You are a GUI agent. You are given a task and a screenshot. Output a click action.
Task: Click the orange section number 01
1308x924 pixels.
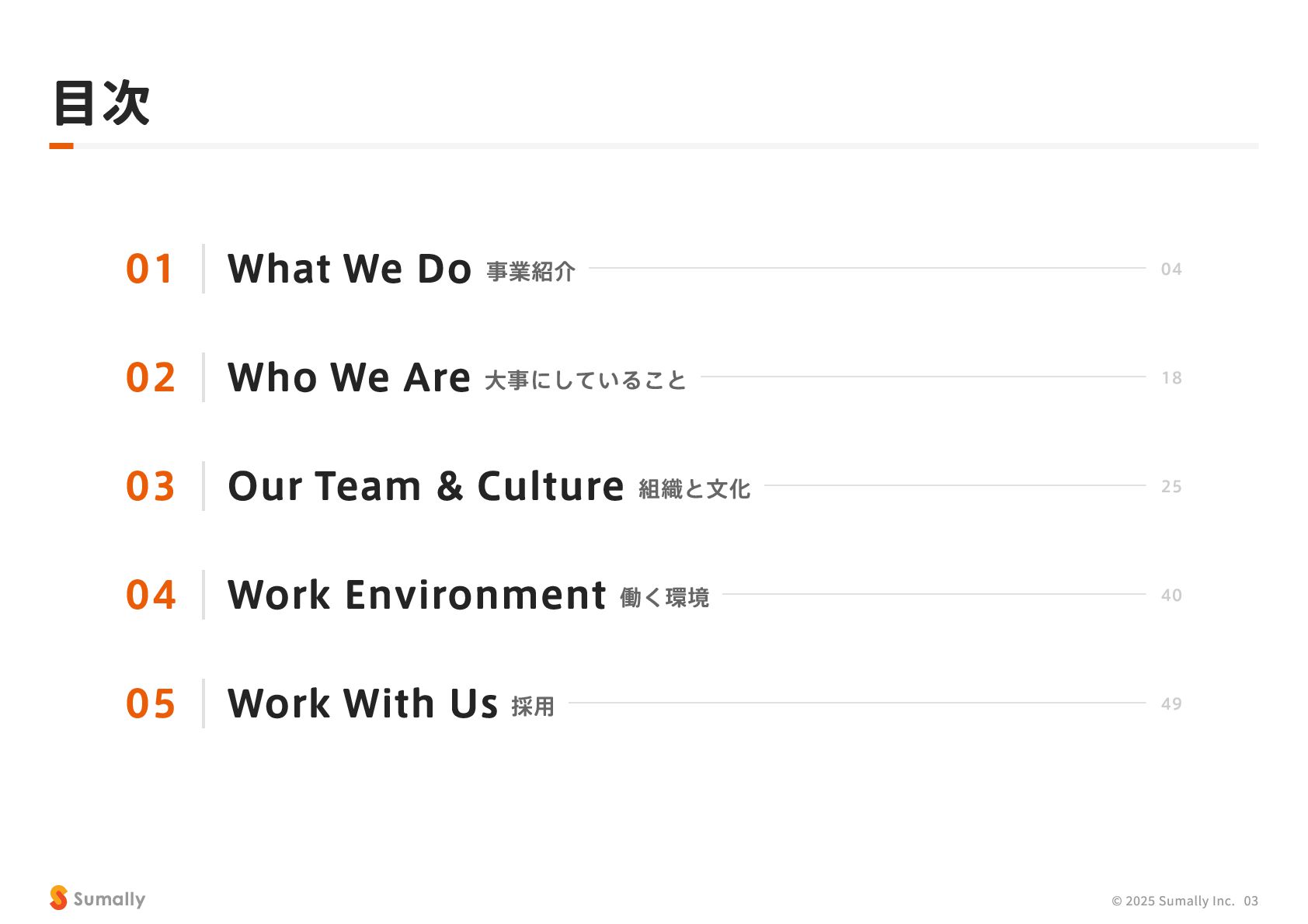coord(150,269)
